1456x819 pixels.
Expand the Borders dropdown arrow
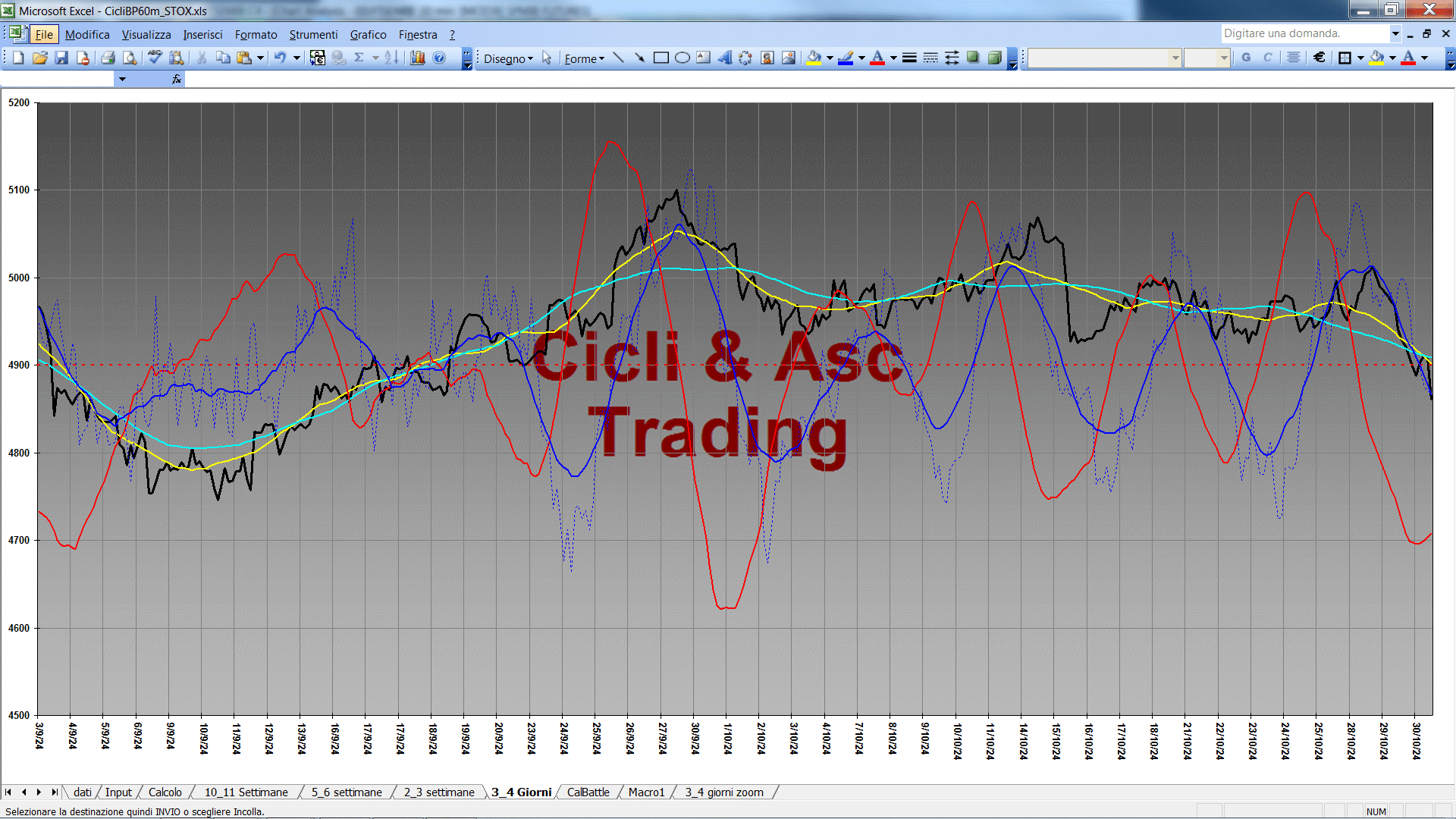1360,58
